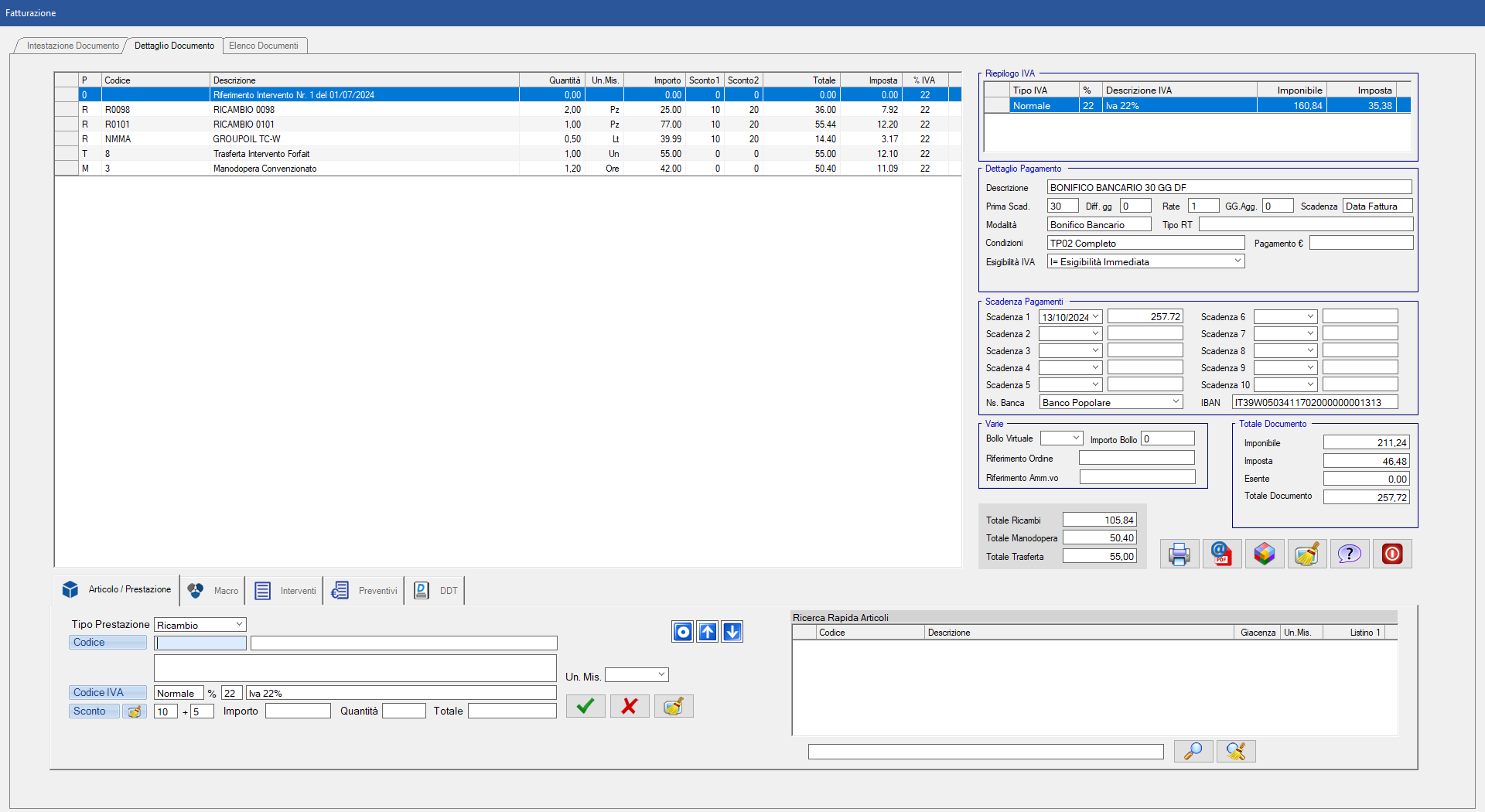The height and width of the screenshot is (812, 1485).
Task: Expand the Esigibilità IVA dropdown
Action: (x=1237, y=261)
